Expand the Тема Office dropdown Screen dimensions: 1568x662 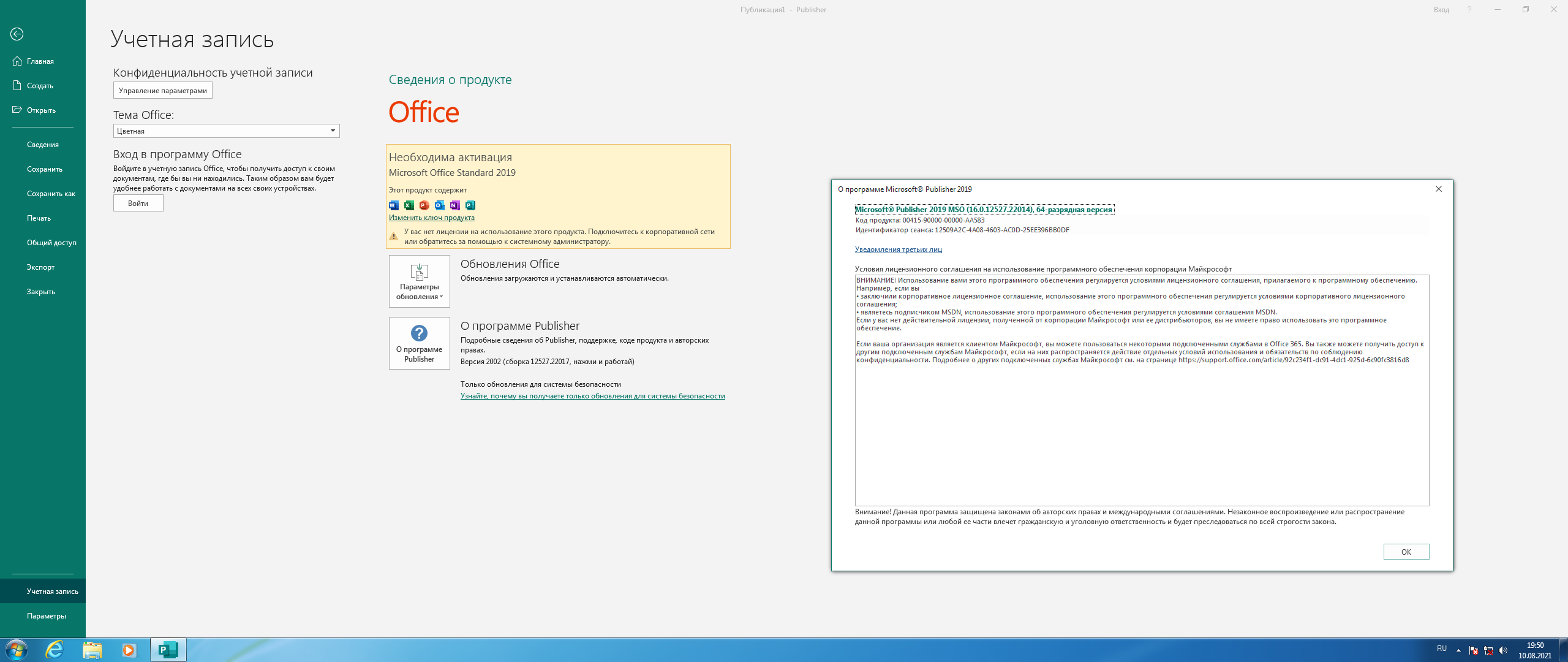tap(333, 131)
